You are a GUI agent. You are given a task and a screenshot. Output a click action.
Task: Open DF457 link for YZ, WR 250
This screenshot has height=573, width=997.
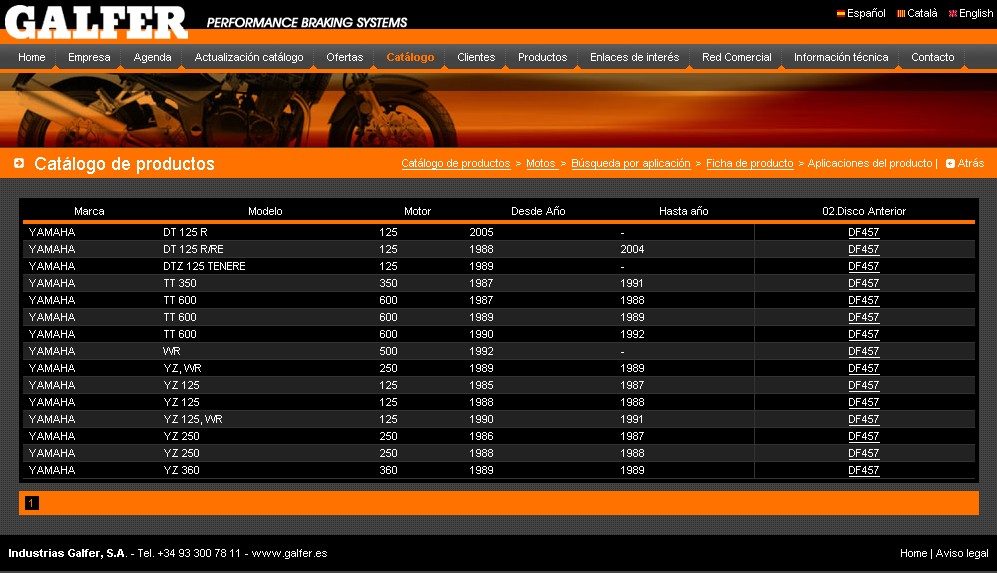[x=863, y=368]
